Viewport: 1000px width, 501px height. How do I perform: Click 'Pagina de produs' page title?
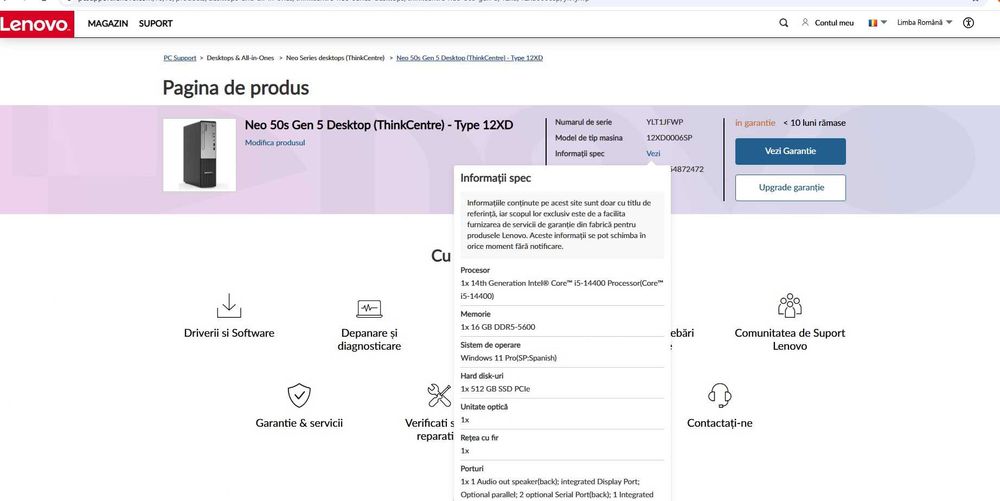click(236, 87)
